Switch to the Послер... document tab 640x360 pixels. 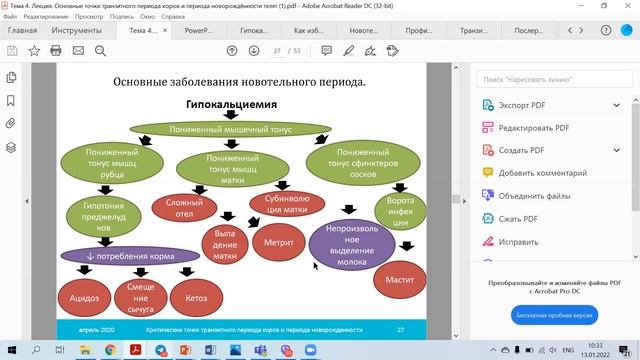529,31
